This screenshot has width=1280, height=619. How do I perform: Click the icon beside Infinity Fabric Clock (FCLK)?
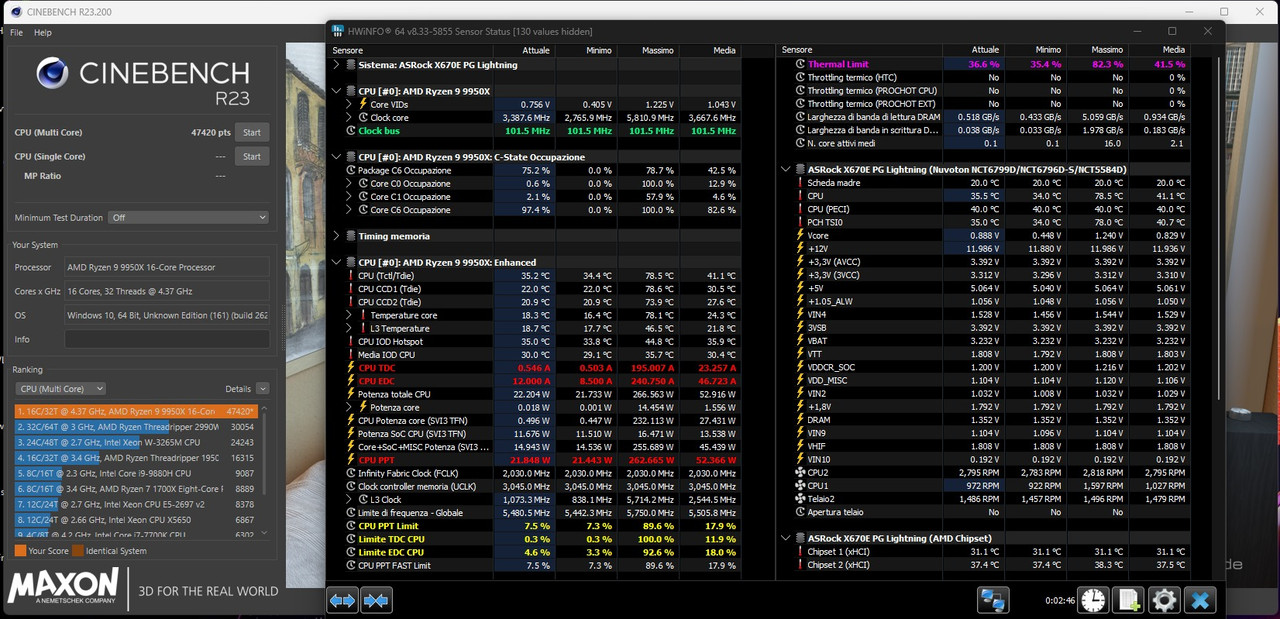tap(351, 473)
